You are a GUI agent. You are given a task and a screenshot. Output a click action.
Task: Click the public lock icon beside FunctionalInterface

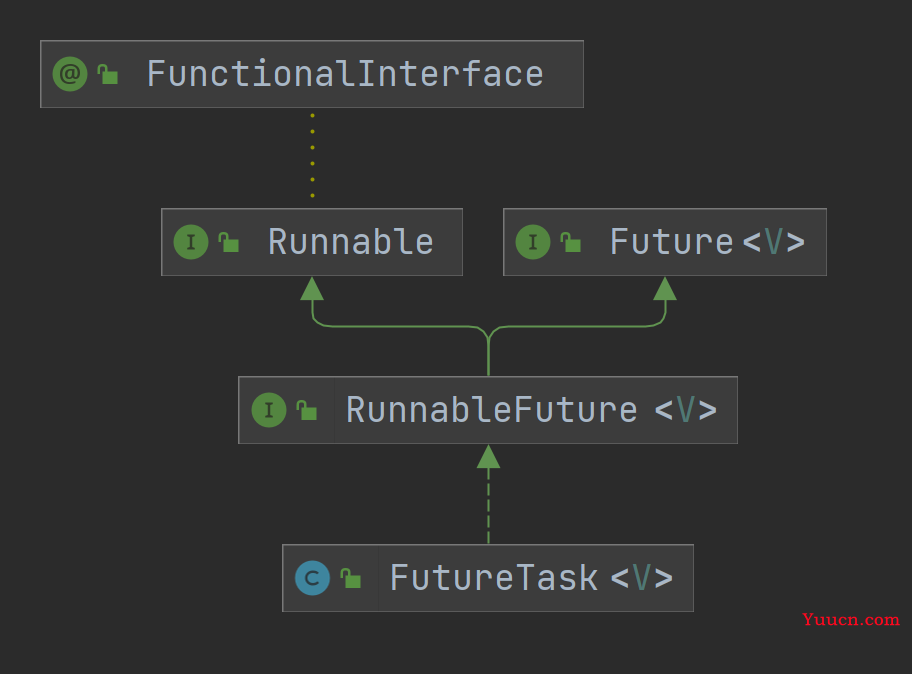tap(108, 74)
